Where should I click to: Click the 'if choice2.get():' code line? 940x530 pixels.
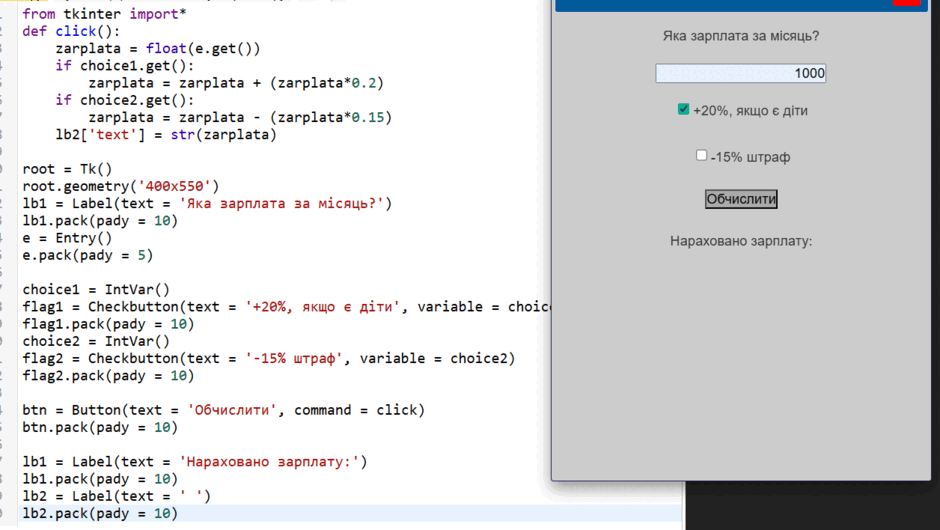click(x=125, y=100)
